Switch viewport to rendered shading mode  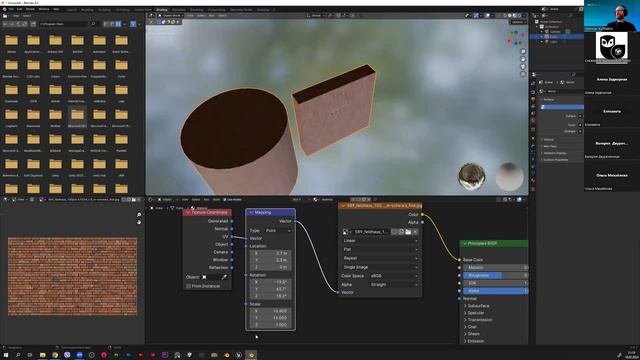(519, 16)
